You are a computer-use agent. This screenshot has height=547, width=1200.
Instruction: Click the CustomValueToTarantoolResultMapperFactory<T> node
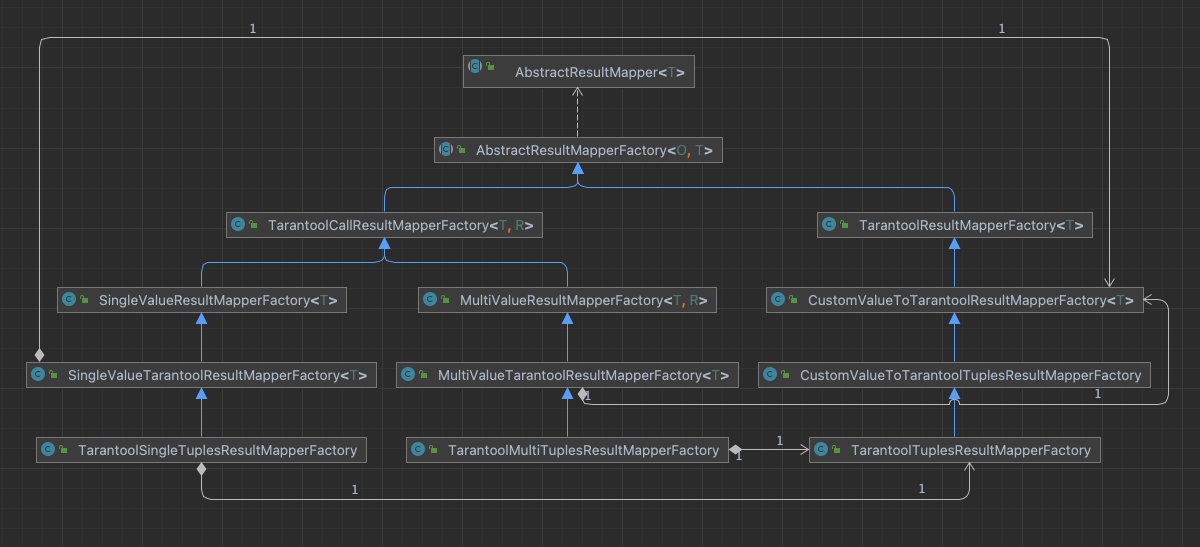[954, 299]
